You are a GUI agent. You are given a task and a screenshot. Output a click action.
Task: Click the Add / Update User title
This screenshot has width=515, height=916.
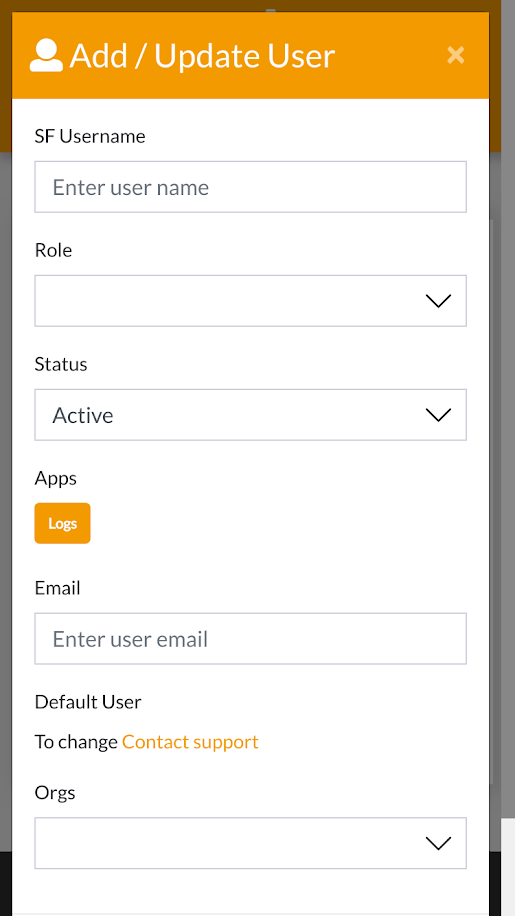(202, 56)
